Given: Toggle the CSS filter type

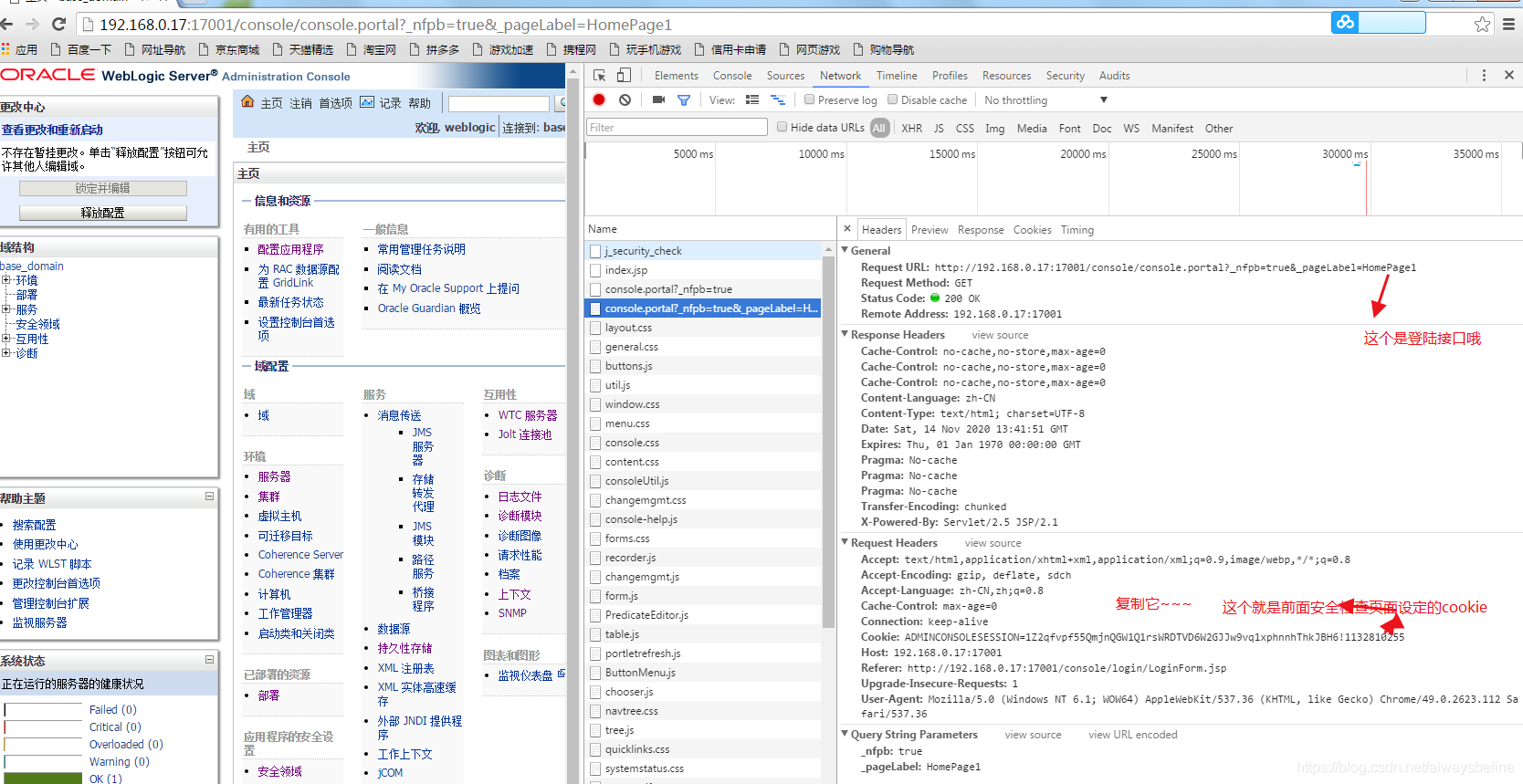Looking at the screenshot, I should [x=965, y=129].
